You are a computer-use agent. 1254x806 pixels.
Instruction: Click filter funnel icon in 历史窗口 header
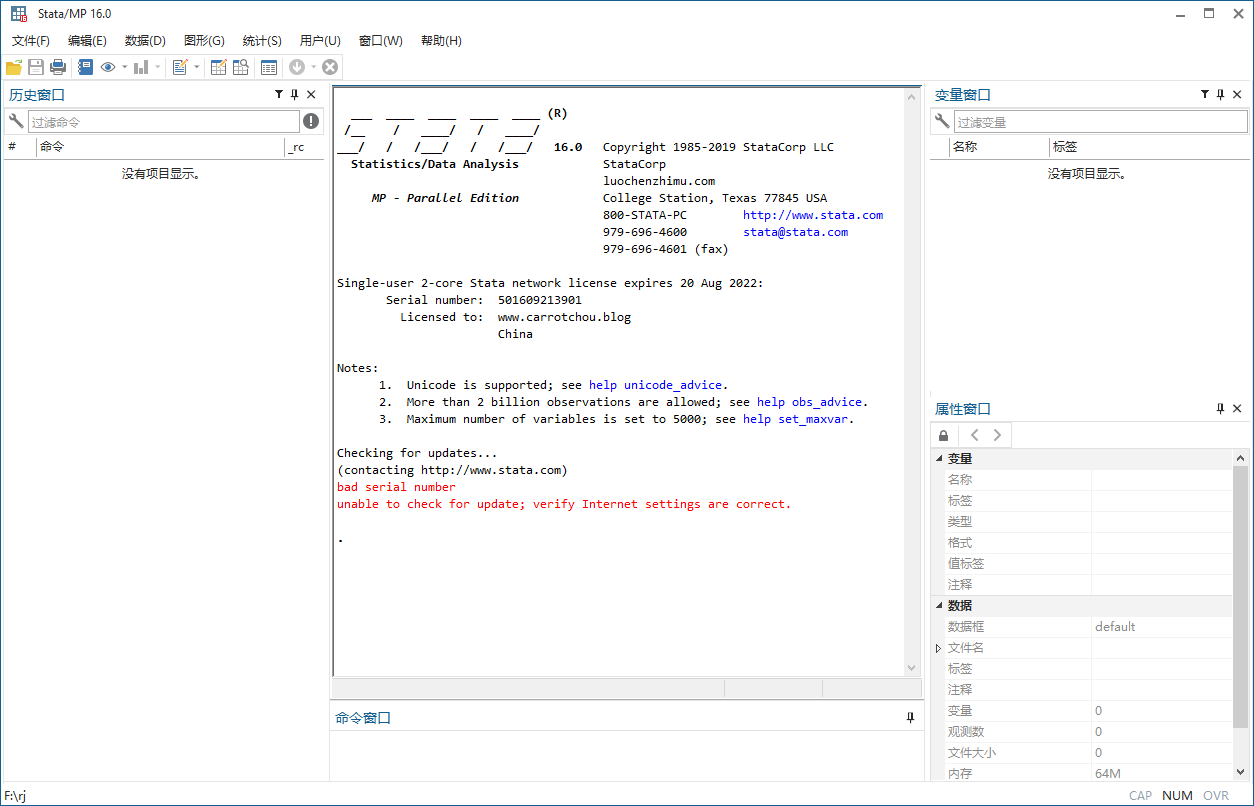(x=279, y=94)
